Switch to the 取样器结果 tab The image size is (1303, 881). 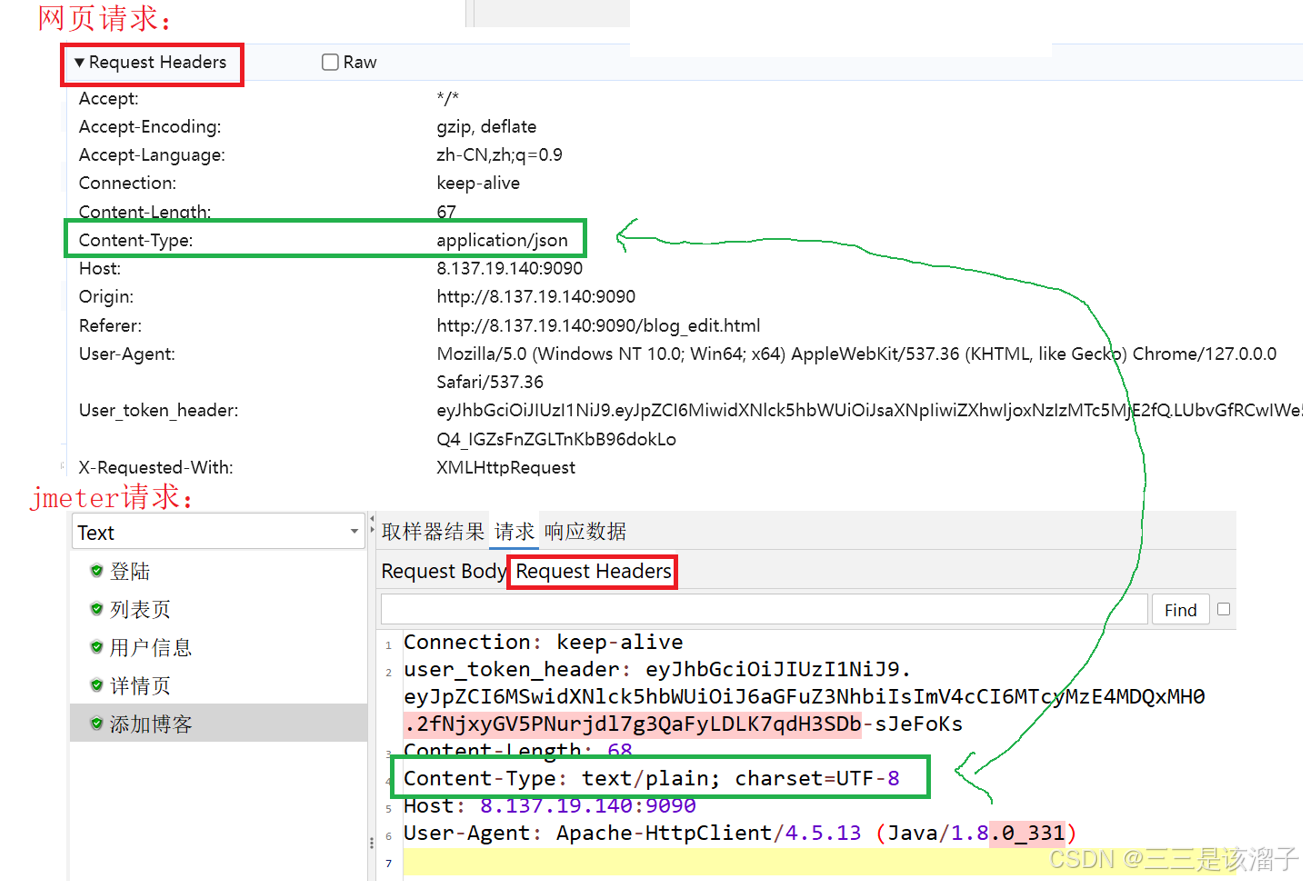[x=432, y=531]
